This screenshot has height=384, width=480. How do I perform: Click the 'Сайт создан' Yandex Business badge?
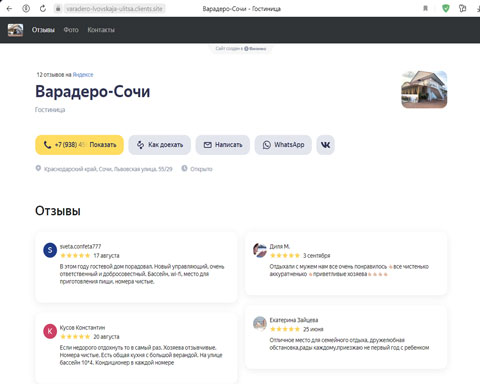point(241,49)
